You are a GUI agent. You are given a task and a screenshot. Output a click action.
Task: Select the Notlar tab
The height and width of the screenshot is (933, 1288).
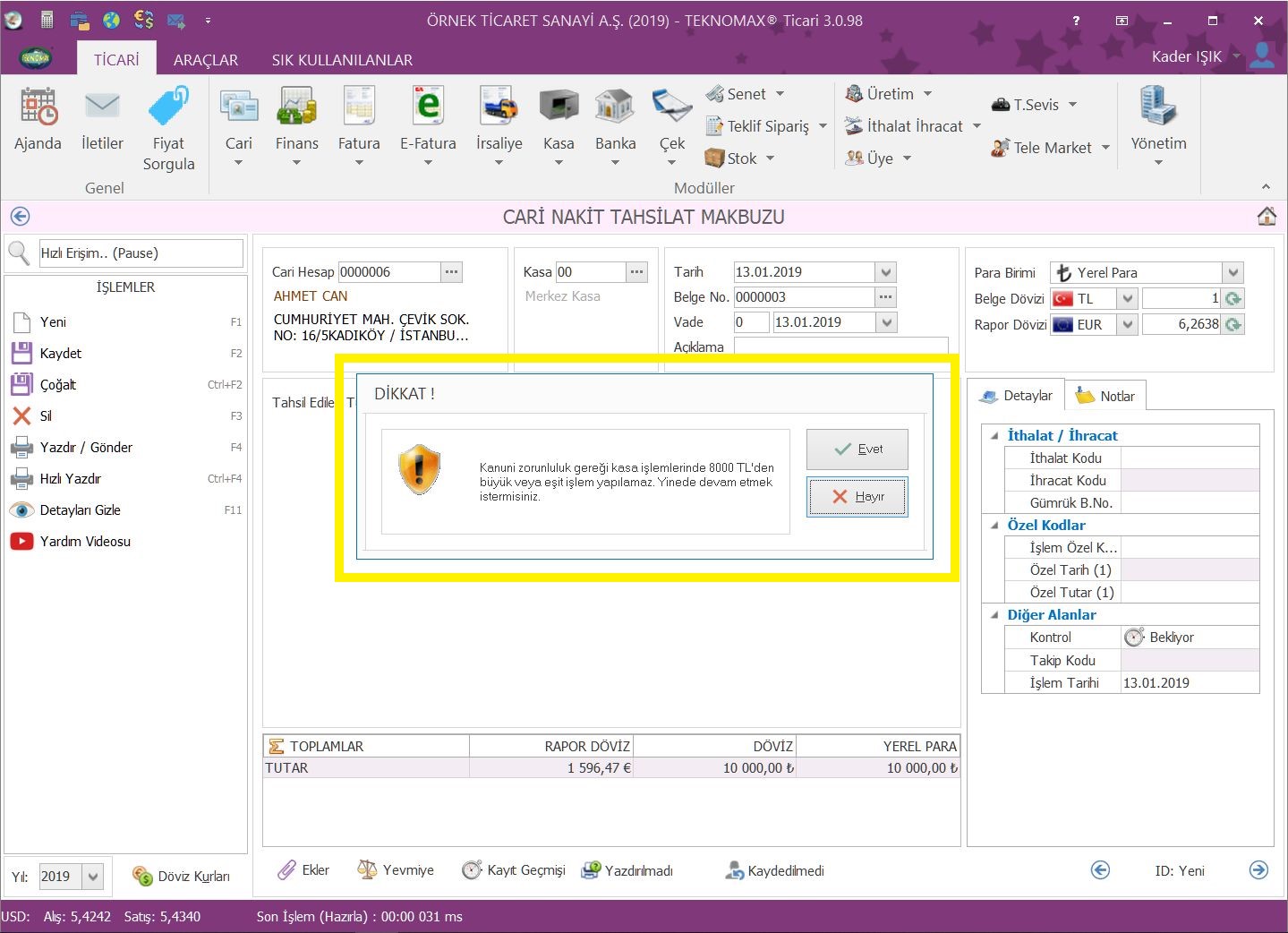[x=1105, y=396]
